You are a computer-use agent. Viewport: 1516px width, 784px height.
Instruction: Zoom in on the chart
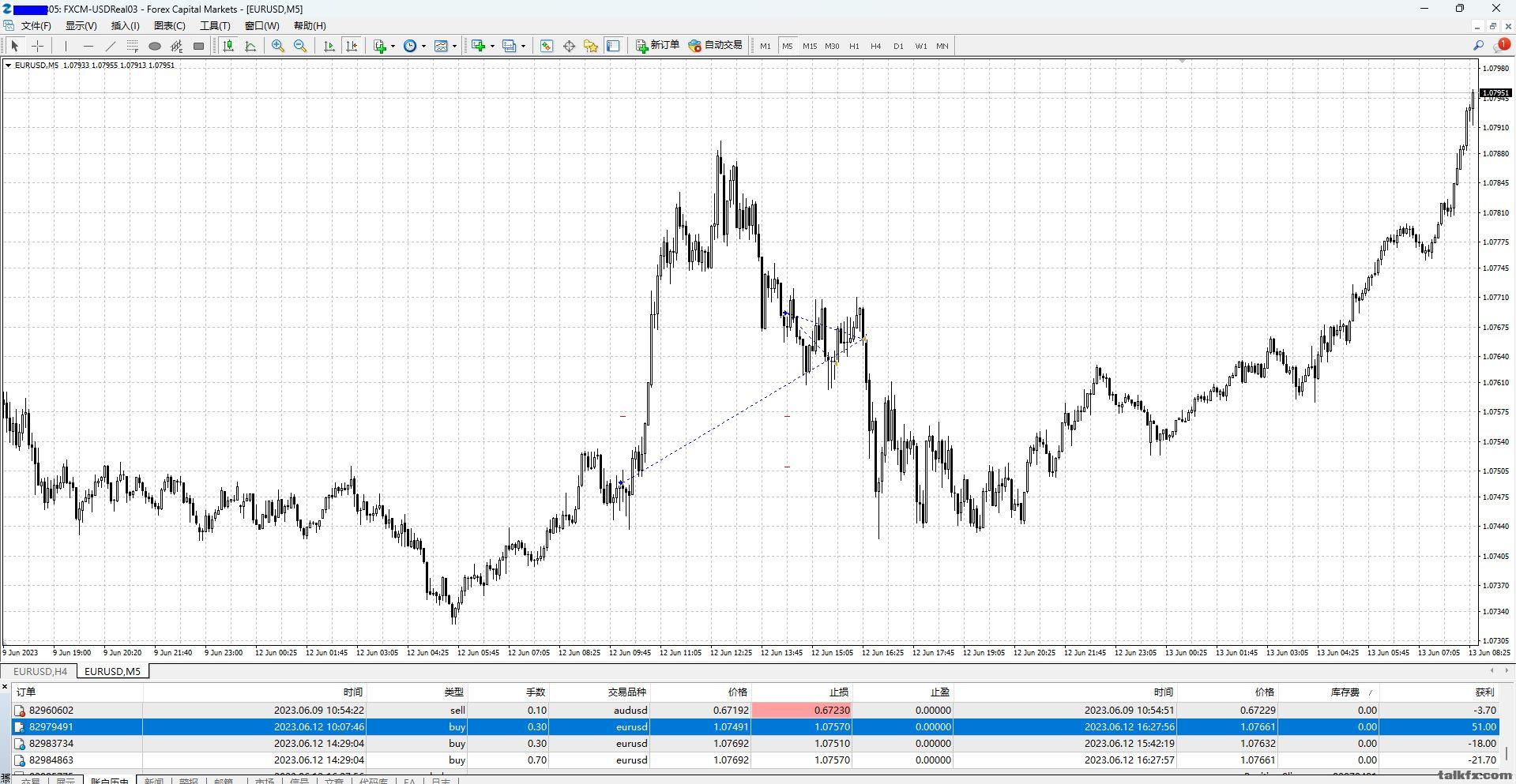coord(278,46)
